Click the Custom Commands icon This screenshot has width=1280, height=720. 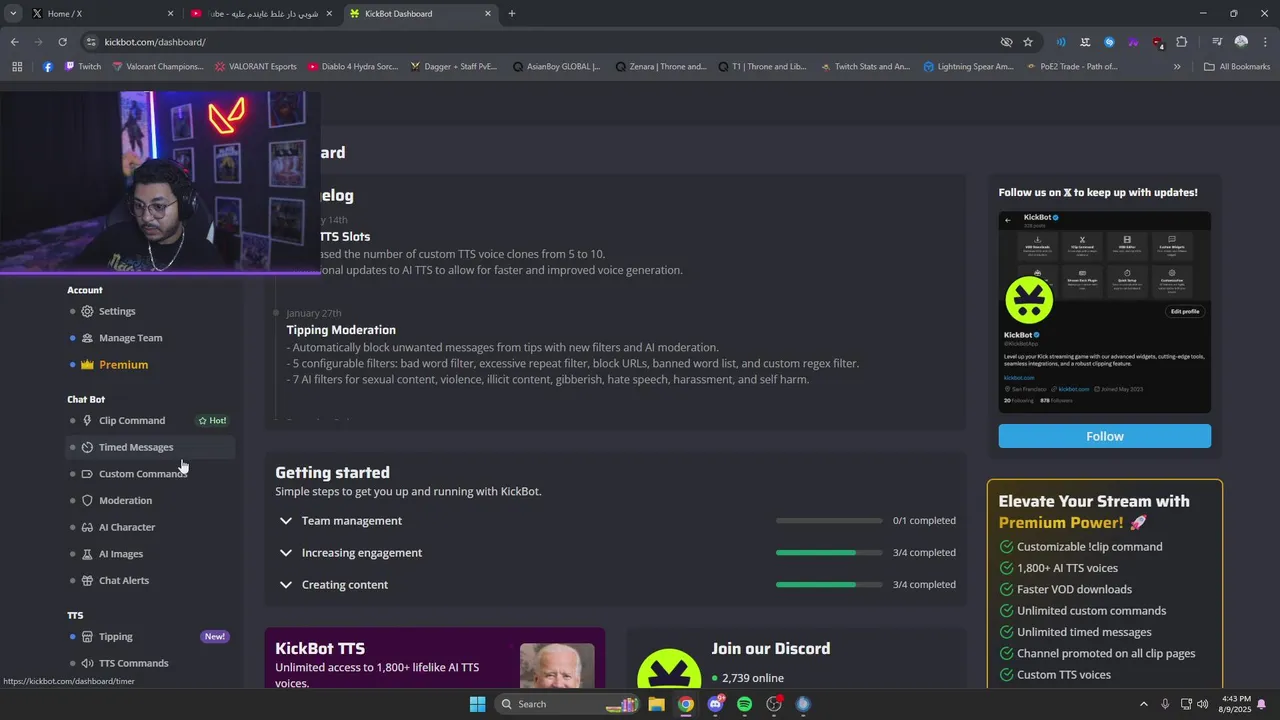coord(87,474)
